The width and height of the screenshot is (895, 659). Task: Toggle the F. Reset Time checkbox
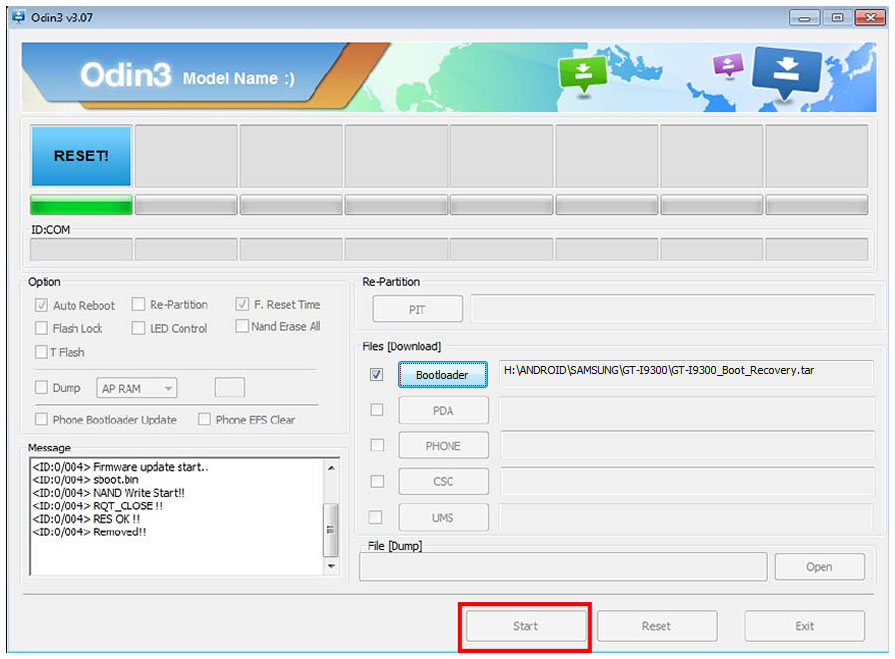[x=242, y=304]
